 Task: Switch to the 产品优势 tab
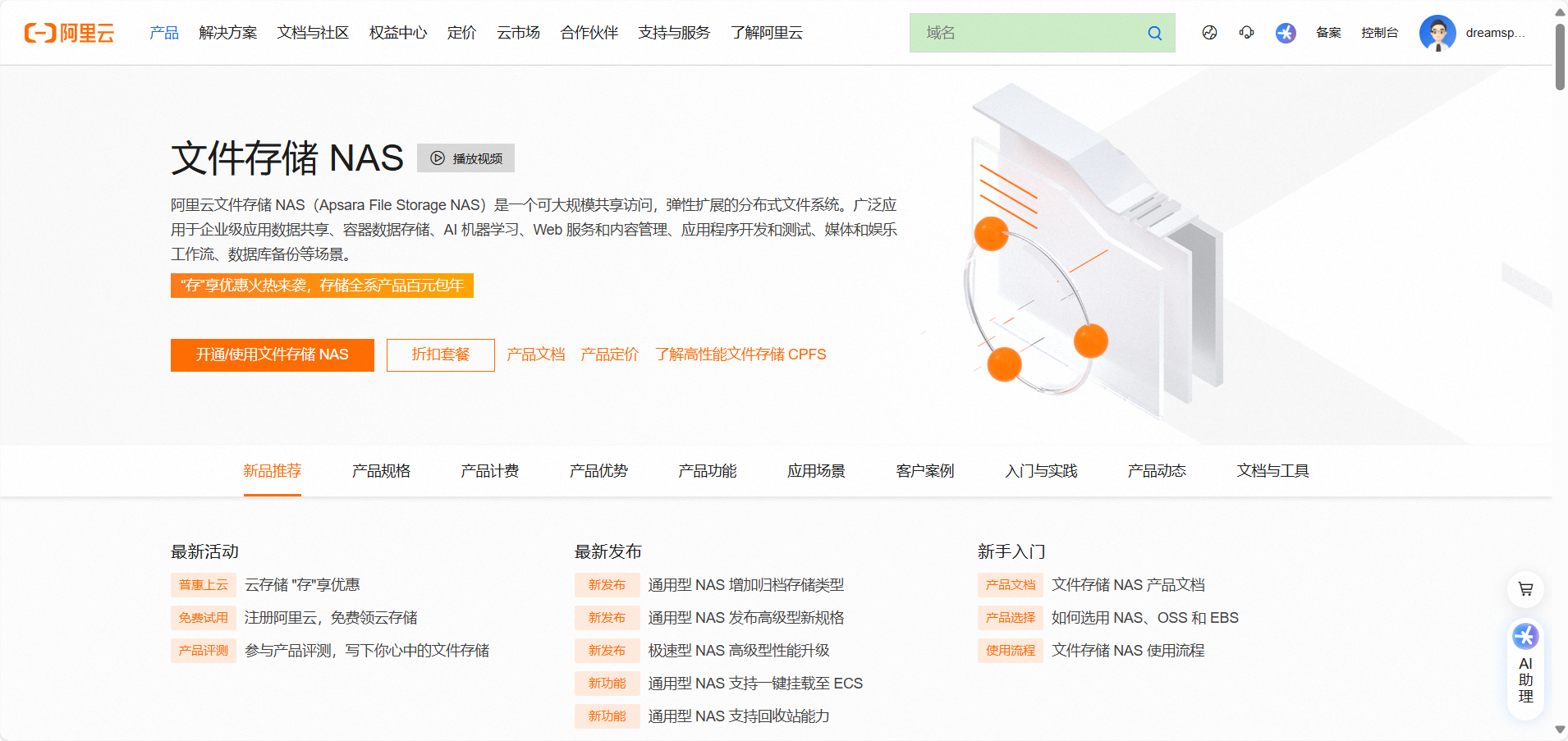[x=598, y=471]
